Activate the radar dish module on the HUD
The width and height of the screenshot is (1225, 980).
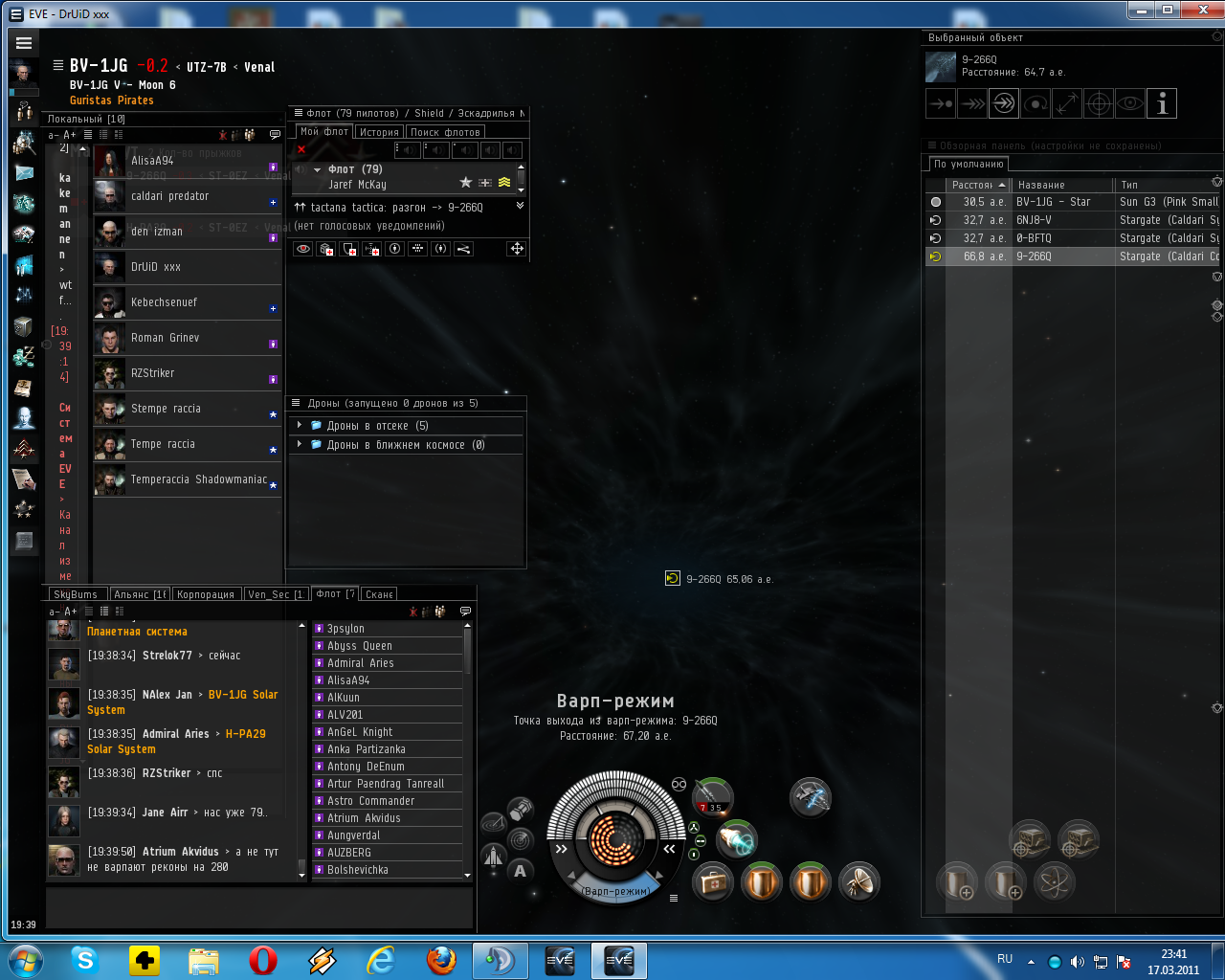click(x=859, y=881)
